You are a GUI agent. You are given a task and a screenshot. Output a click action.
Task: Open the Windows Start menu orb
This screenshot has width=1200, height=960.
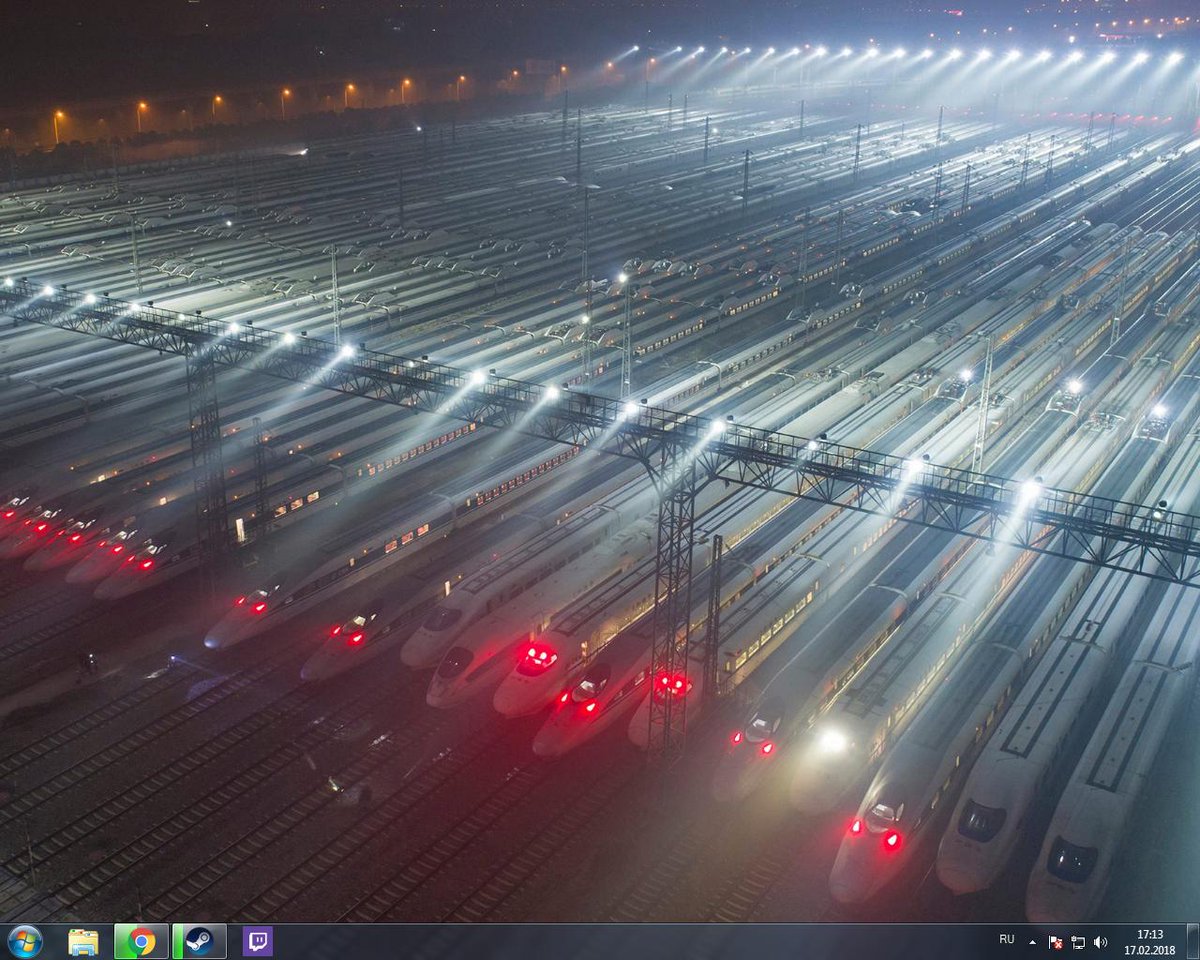24,941
